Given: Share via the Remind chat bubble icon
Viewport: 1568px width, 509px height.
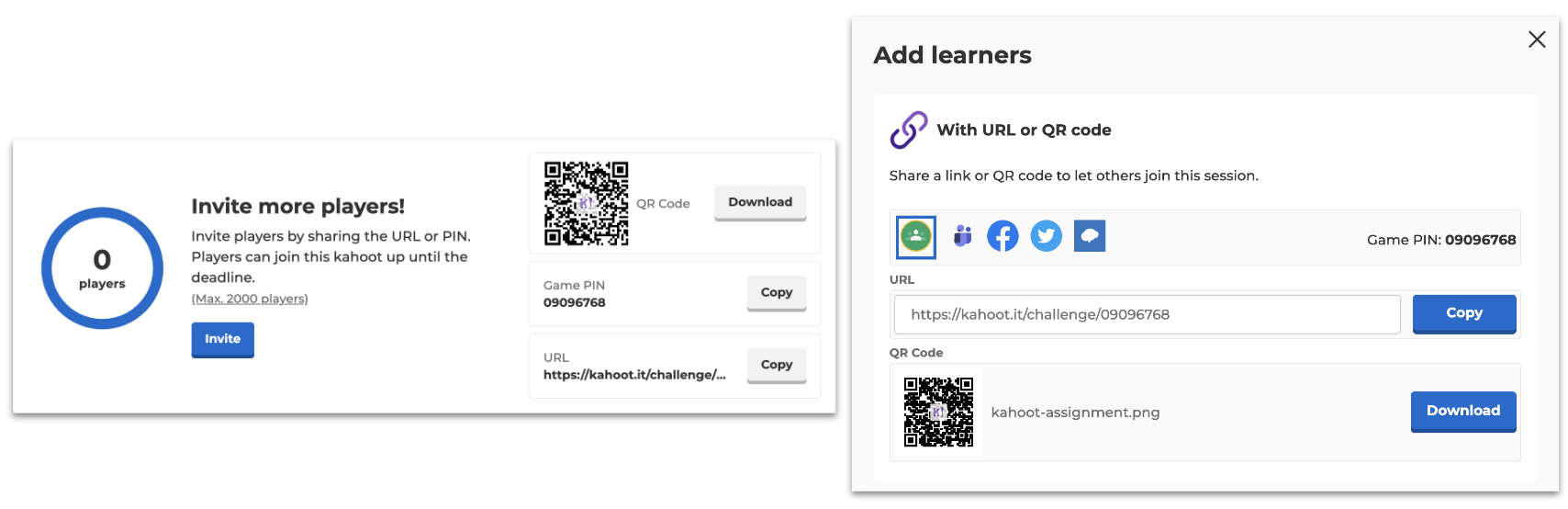Looking at the screenshot, I should [x=1089, y=237].
